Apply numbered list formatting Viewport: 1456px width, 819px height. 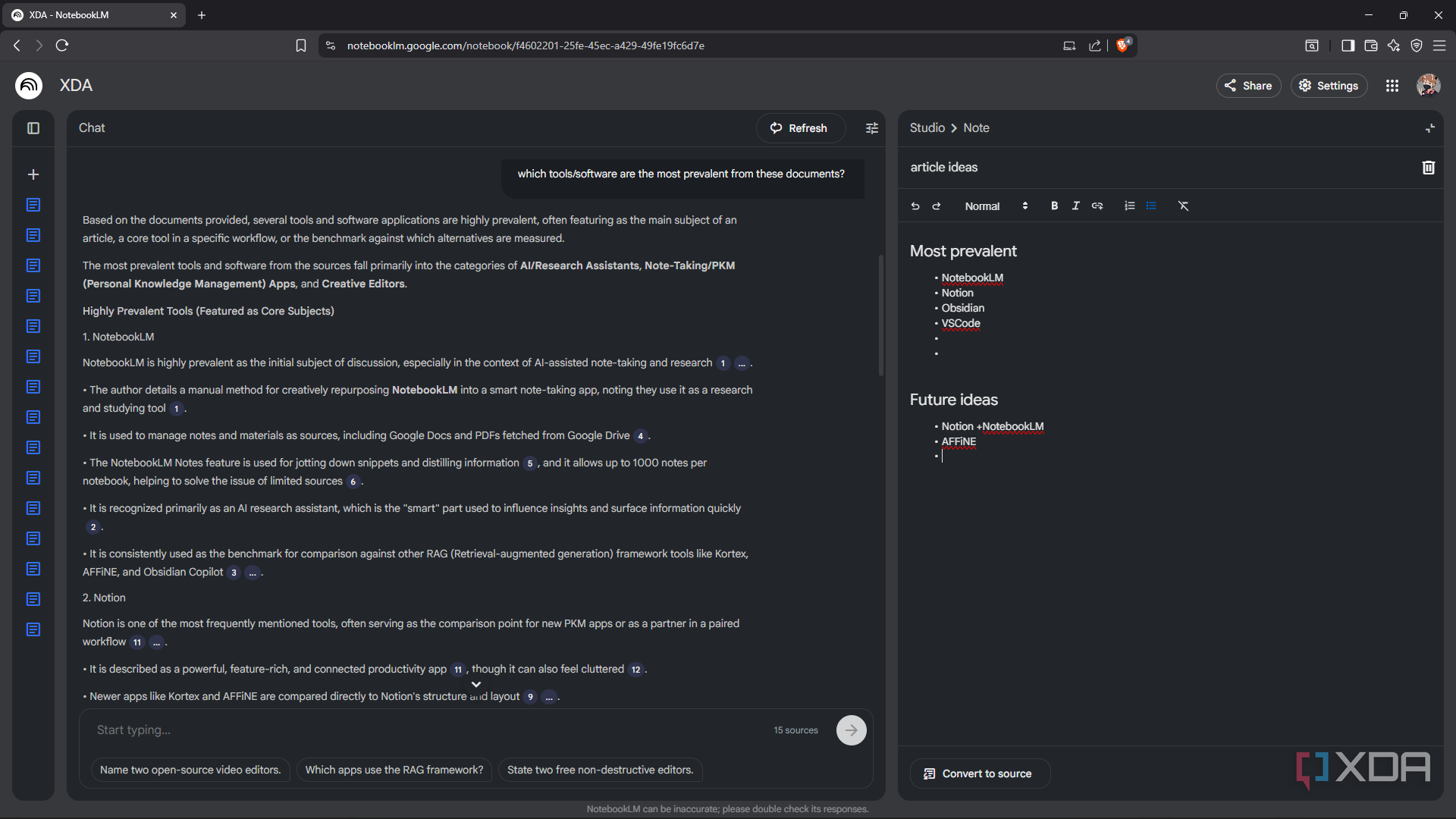tap(1129, 206)
